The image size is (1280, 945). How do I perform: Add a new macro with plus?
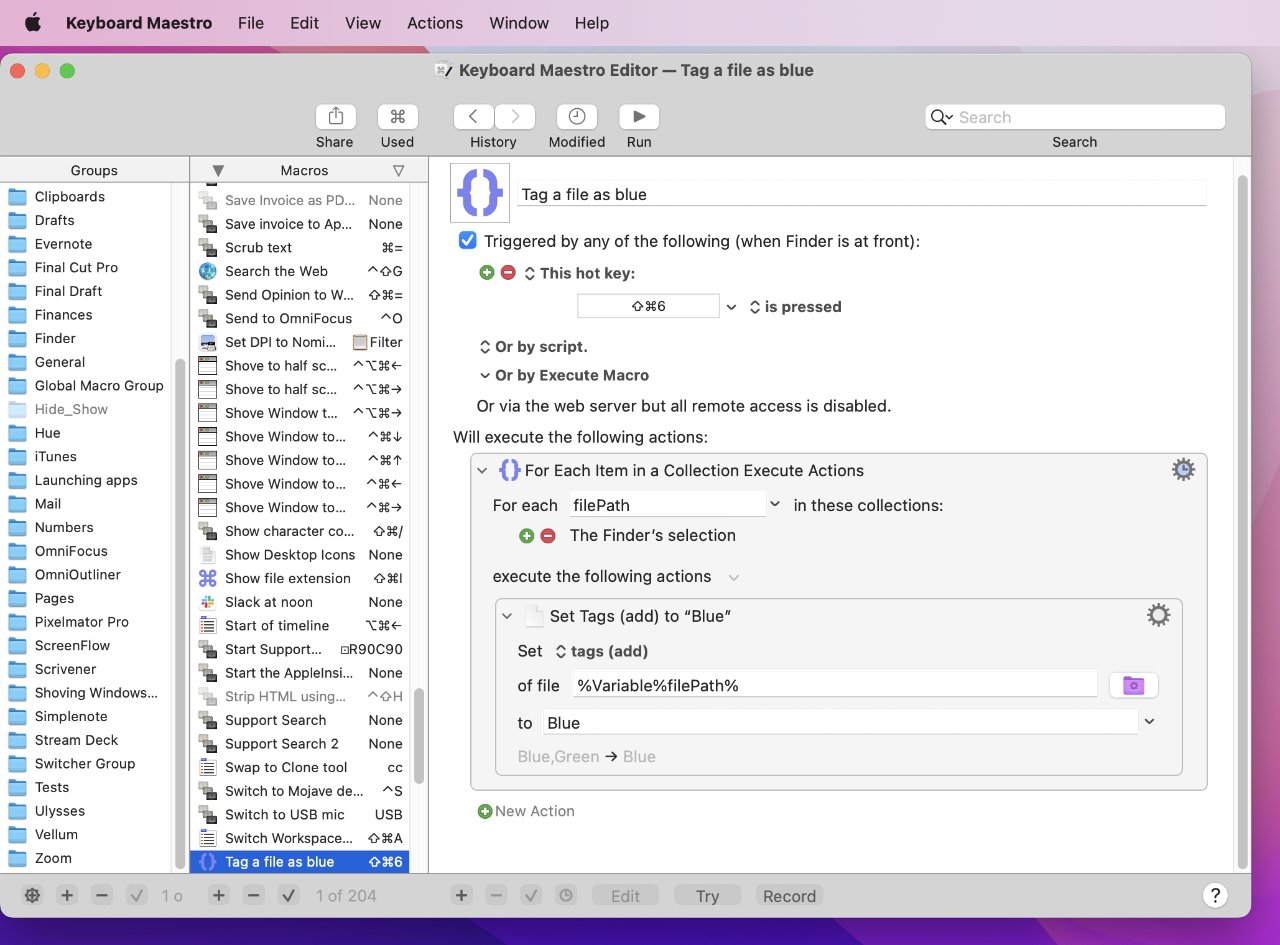pos(219,896)
